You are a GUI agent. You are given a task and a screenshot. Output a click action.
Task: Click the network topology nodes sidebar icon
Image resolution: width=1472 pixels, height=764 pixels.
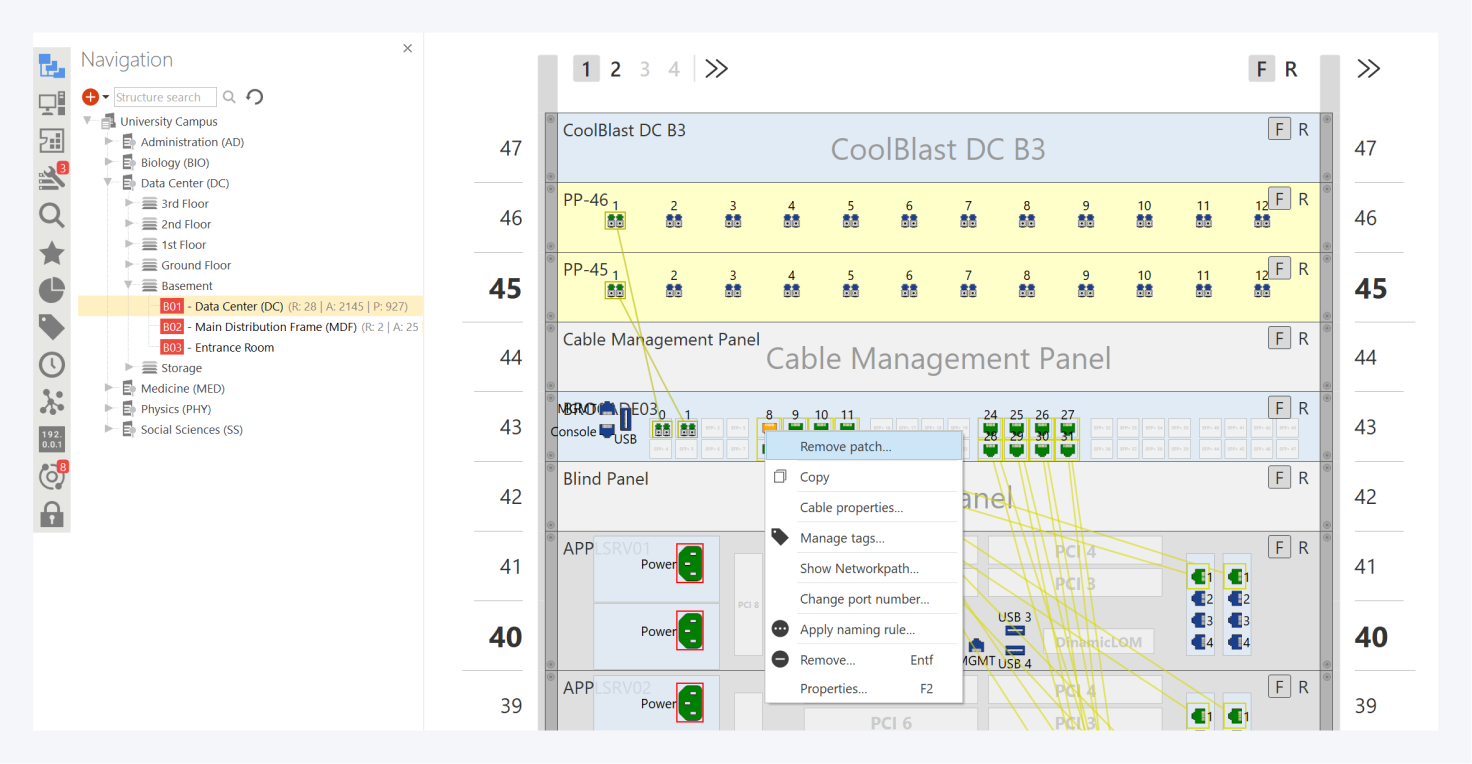52,402
